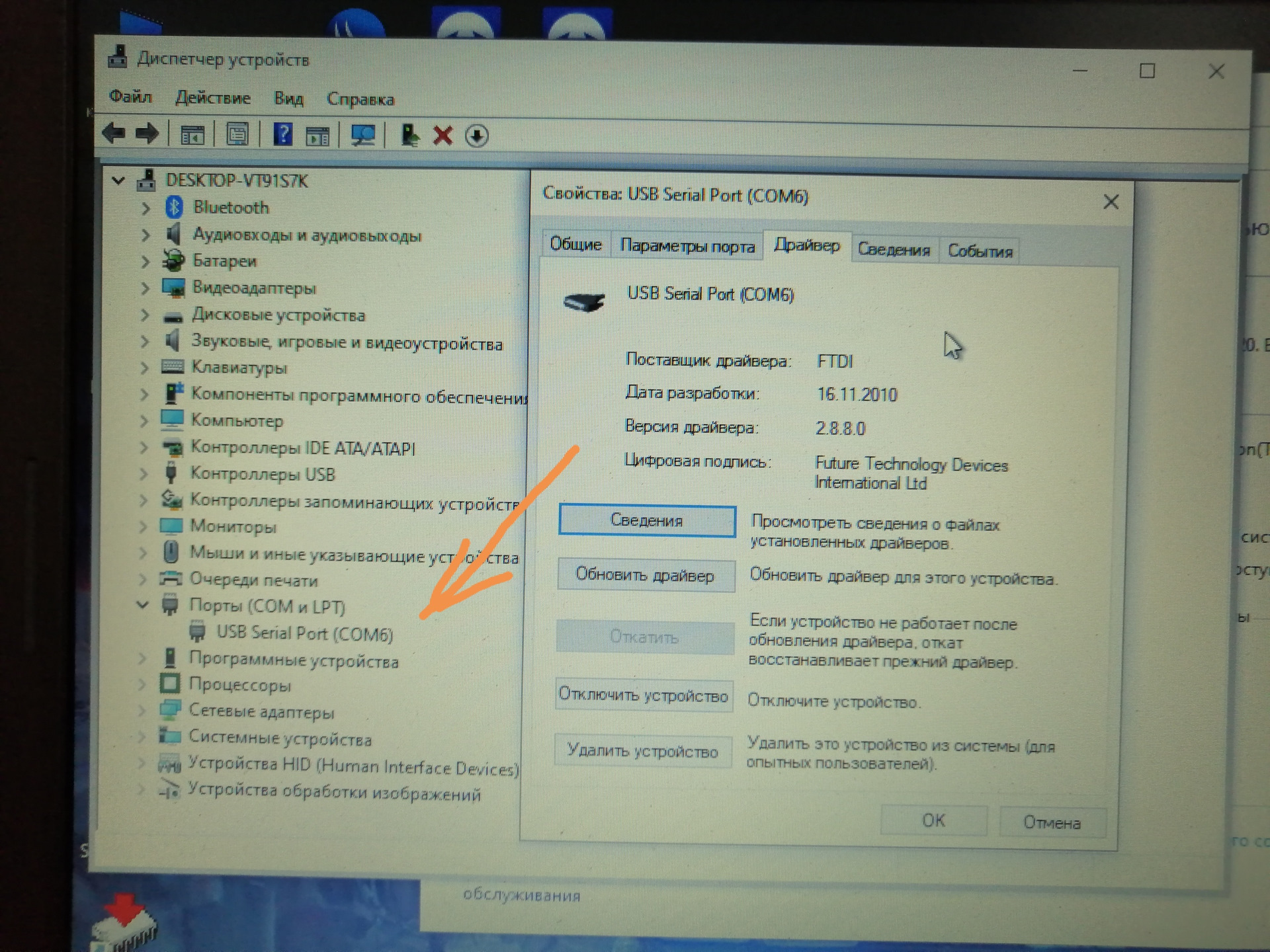1270x952 pixels.
Task: Close the USB Serial Port properties dialog
Action: click(x=1111, y=202)
